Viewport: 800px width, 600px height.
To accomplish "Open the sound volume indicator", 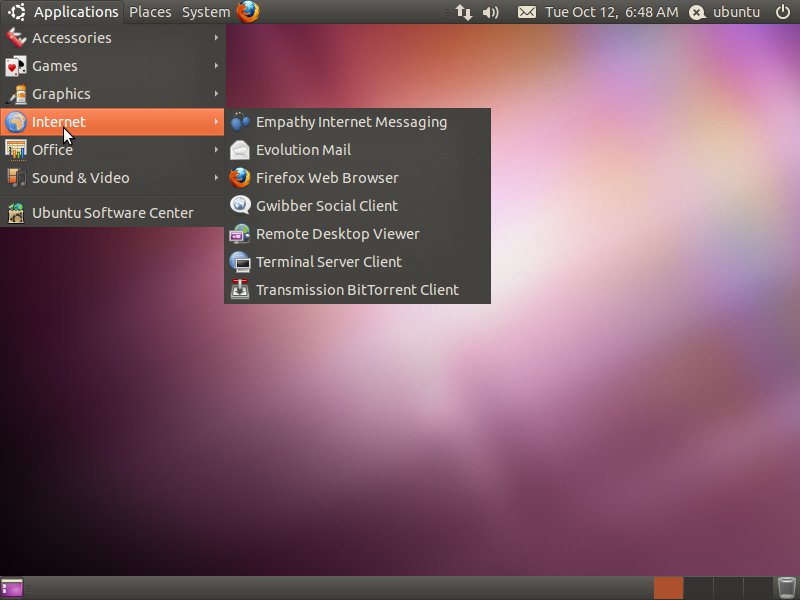I will point(490,12).
